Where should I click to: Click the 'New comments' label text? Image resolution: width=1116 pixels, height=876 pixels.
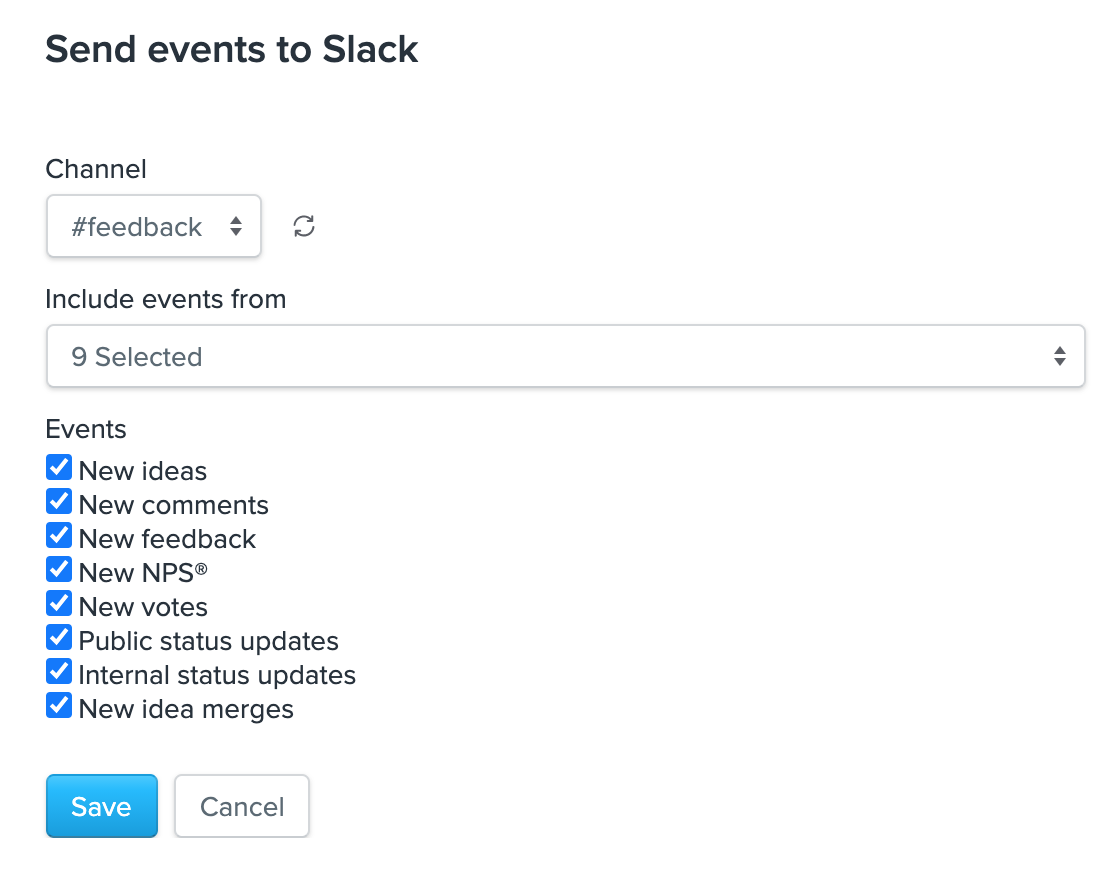pos(174,505)
